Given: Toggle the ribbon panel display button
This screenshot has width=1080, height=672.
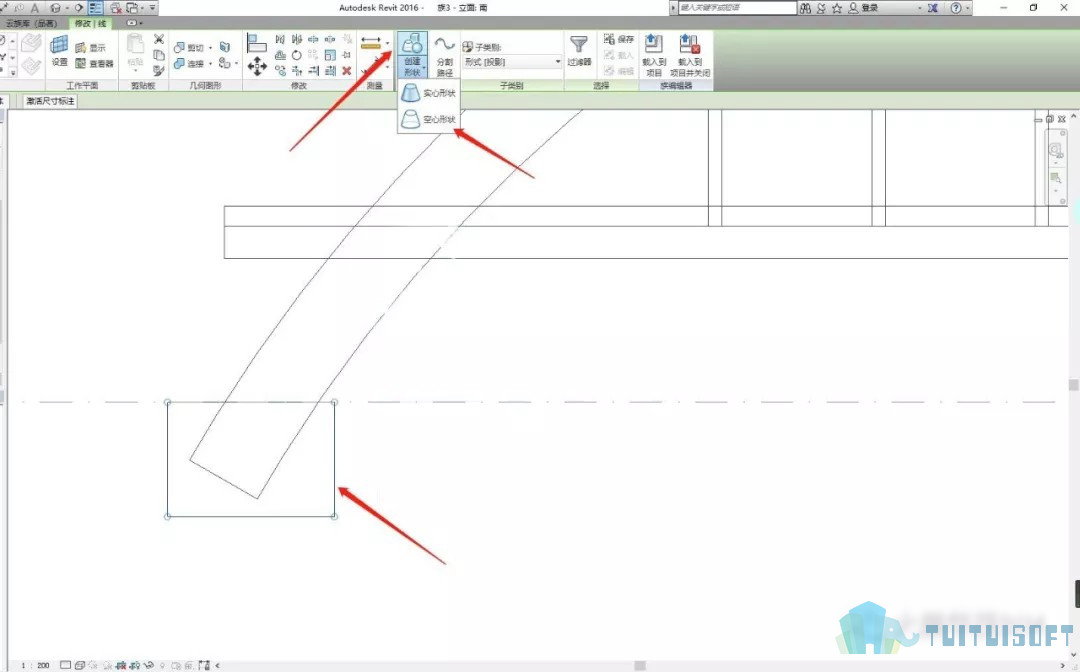Looking at the screenshot, I should coord(133,23).
